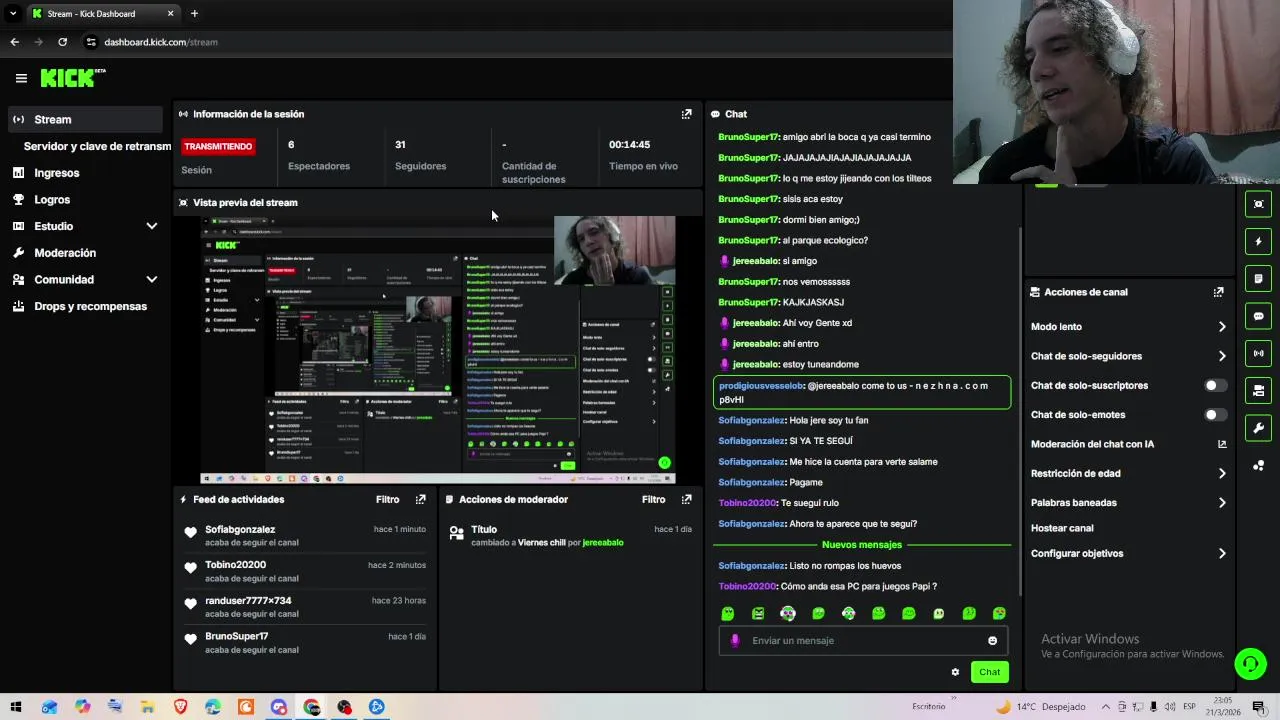Open the Moderación del chat con IA external link icon
This screenshot has height=720, width=1280.
click(x=1221, y=444)
